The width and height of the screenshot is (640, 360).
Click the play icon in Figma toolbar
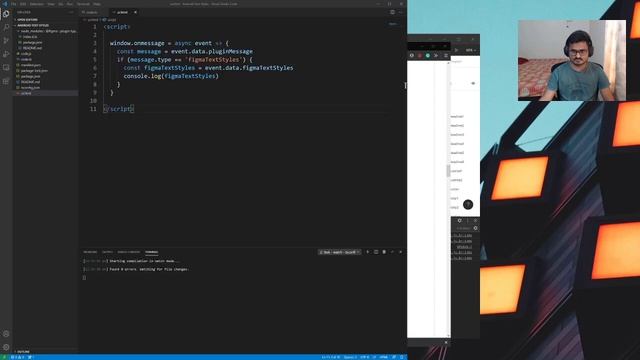pos(456,50)
